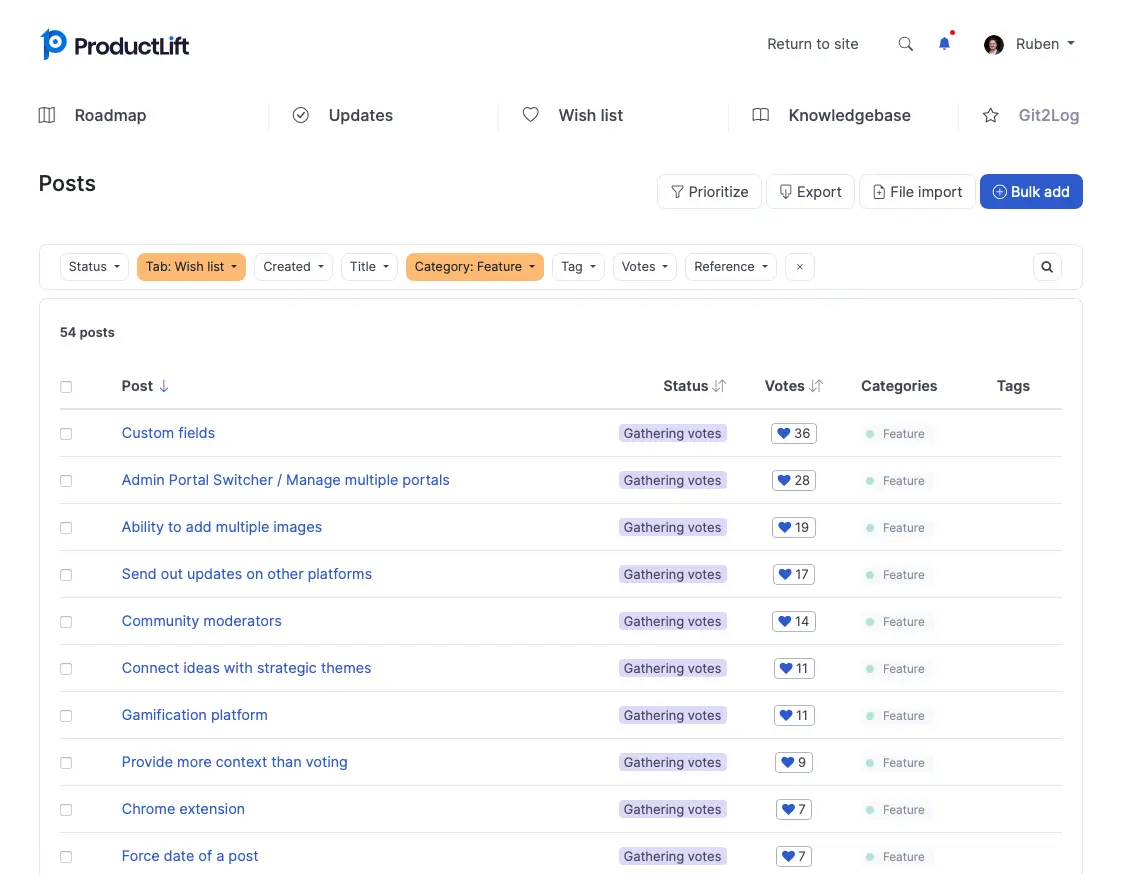Sort by Votes column arrows icon
The width and height of the screenshot is (1144, 887).
coord(816,386)
